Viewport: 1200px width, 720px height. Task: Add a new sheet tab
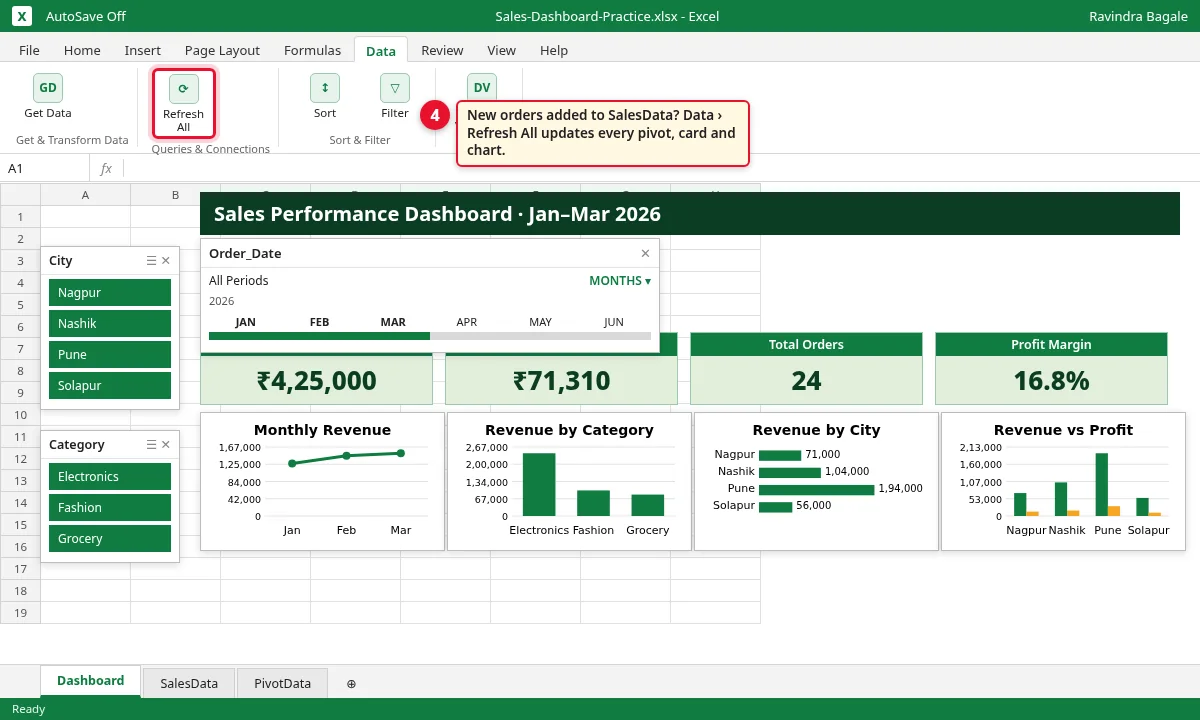pyautogui.click(x=351, y=683)
